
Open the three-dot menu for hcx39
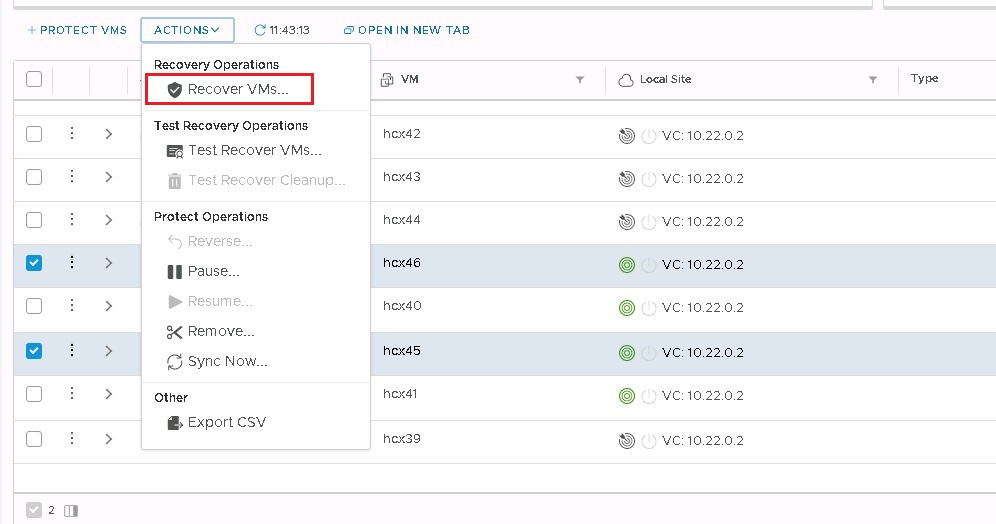[72, 438]
